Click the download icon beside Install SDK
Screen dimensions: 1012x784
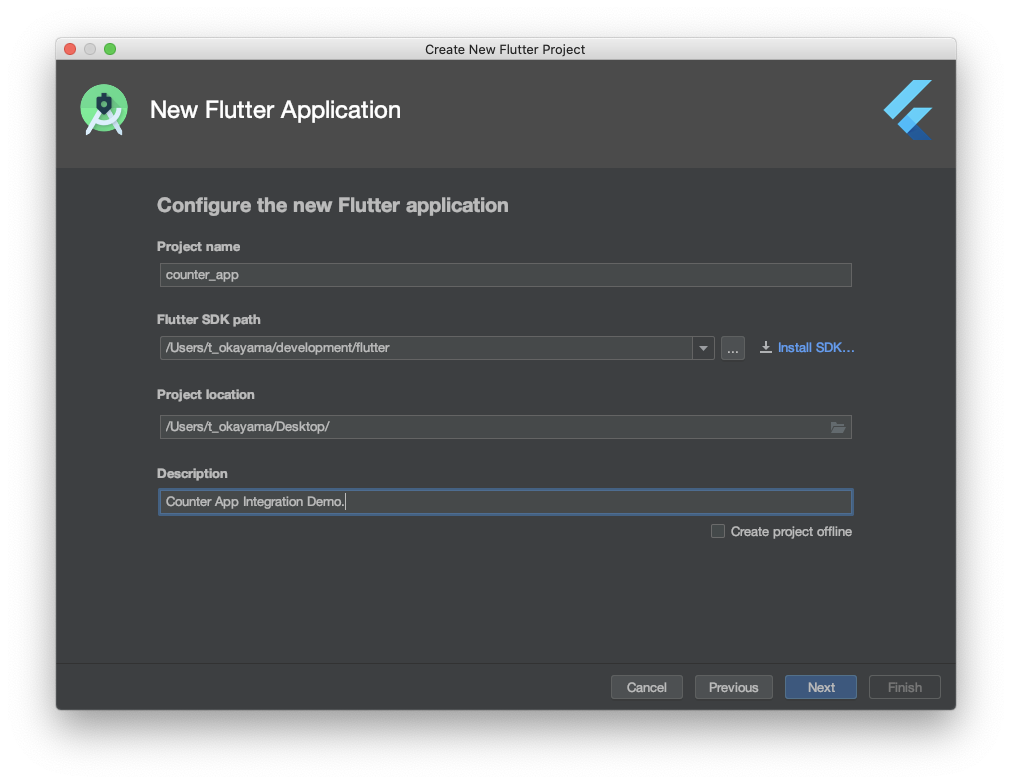tap(765, 347)
